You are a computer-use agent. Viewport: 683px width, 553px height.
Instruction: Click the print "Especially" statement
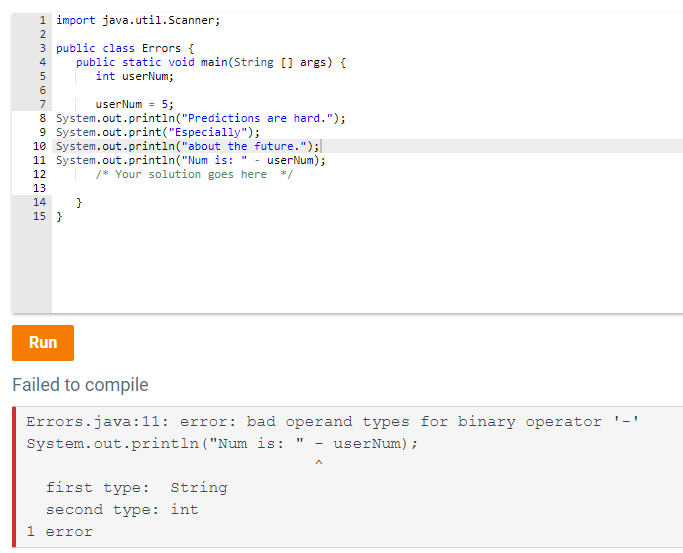(158, 132)
